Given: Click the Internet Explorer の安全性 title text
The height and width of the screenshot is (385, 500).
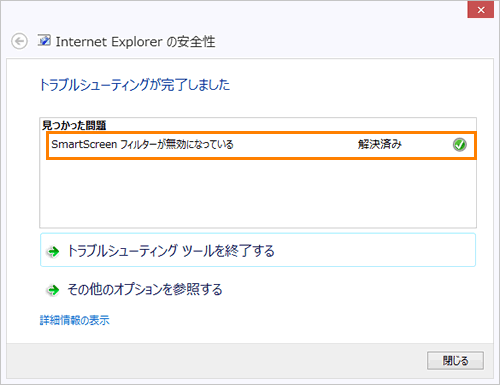Looking at the screenshot, I should (x=135, y=42).
